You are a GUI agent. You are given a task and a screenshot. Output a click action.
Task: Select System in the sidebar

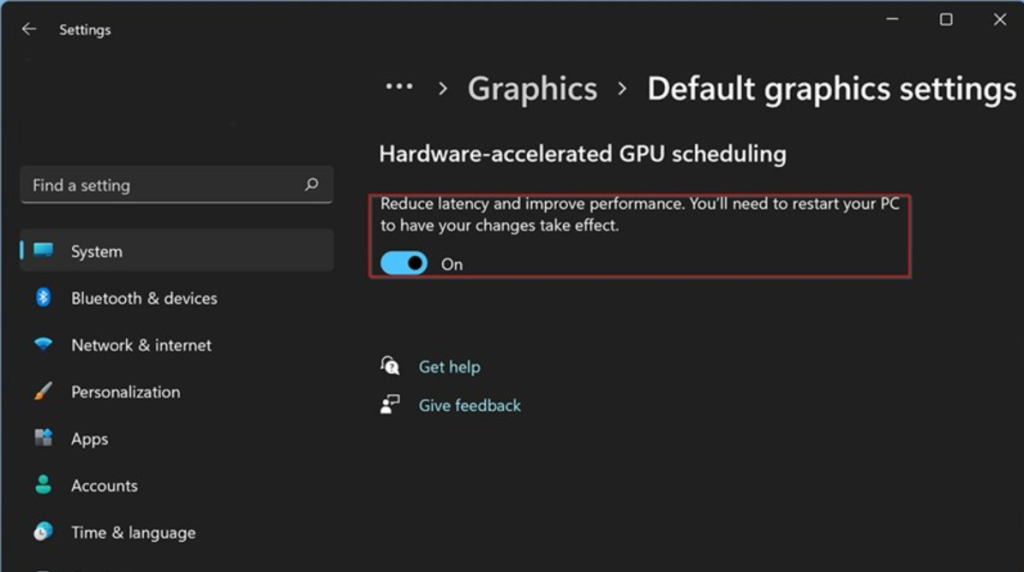click(x=176, y=251)
